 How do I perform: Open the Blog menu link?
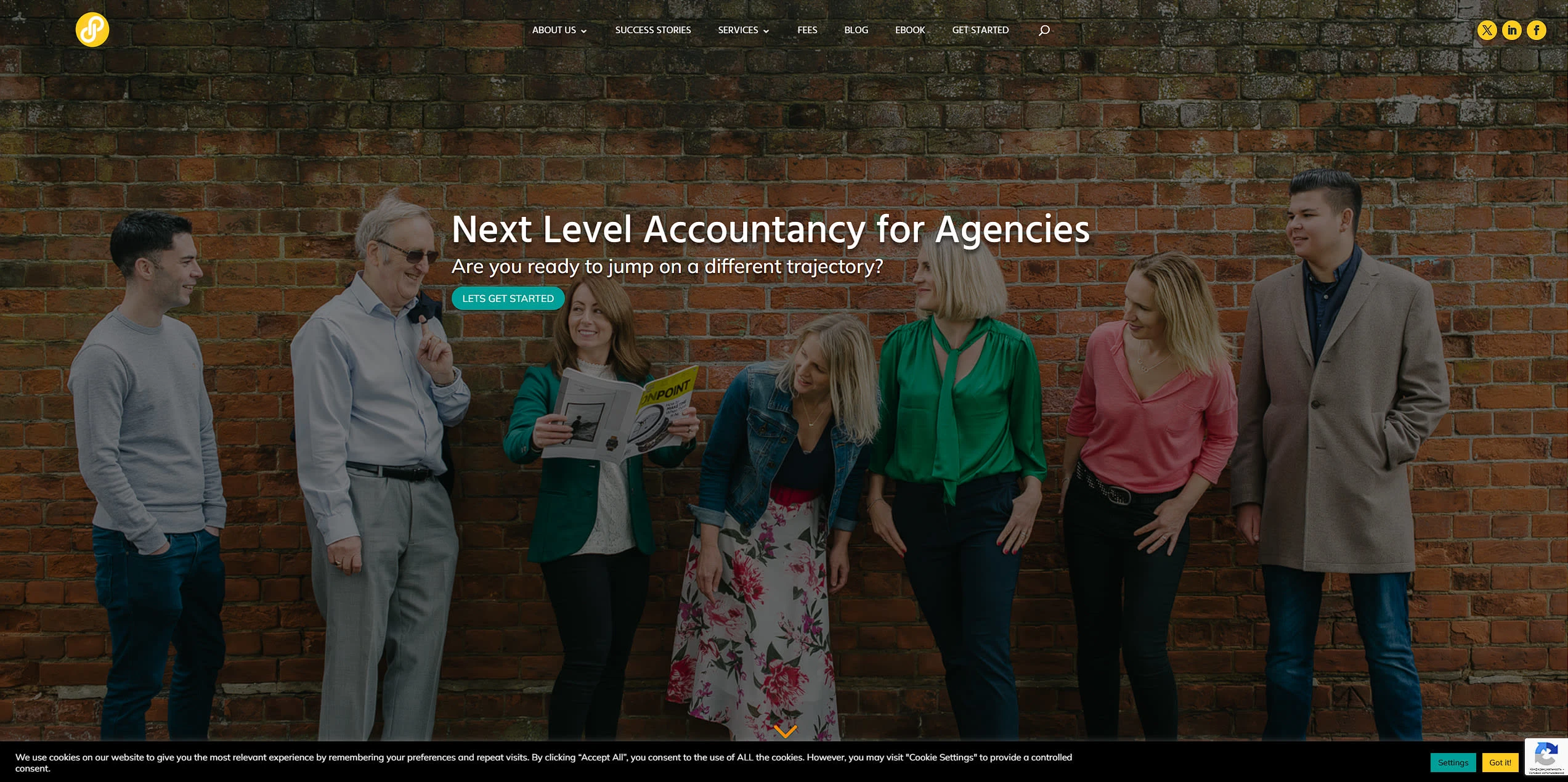[x=856, y=30]
